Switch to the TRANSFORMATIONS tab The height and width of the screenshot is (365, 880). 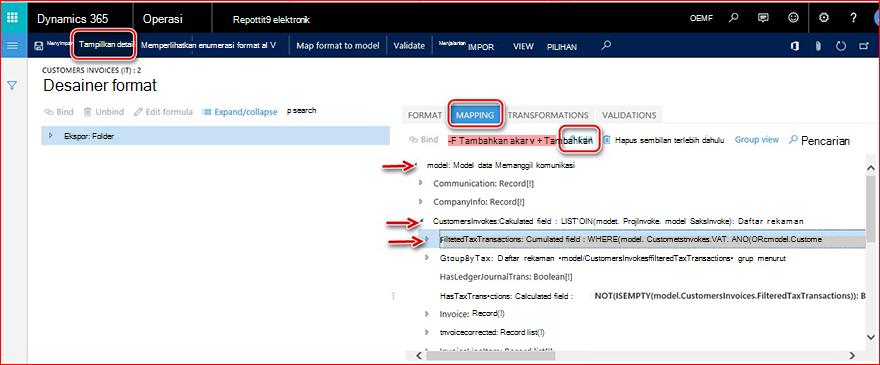pyautogui.click(x=548, y=115)
